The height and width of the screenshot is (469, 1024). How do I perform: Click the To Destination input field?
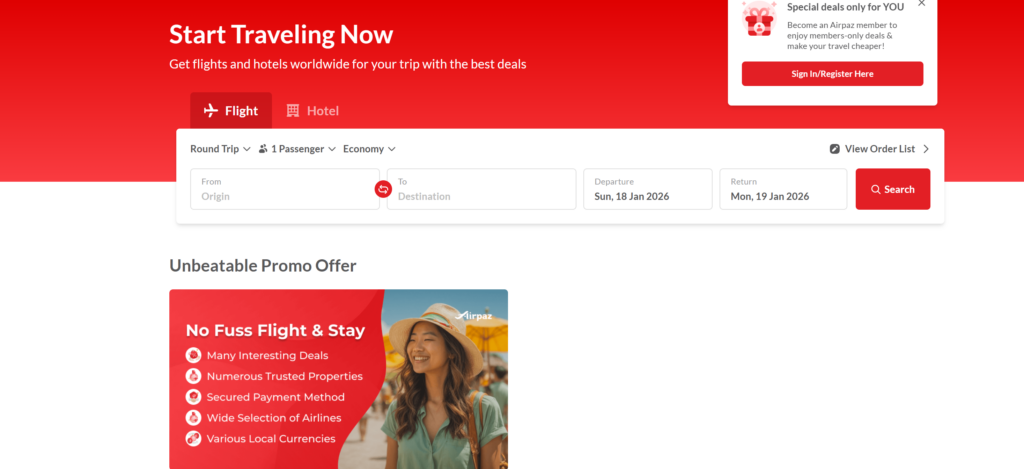[x=481, y=189]
